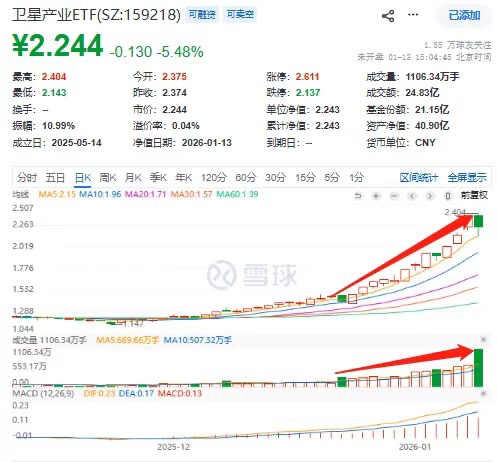Move chart right with the right chevron
Screen dimensions: 497x462
(x=430, y=196)
